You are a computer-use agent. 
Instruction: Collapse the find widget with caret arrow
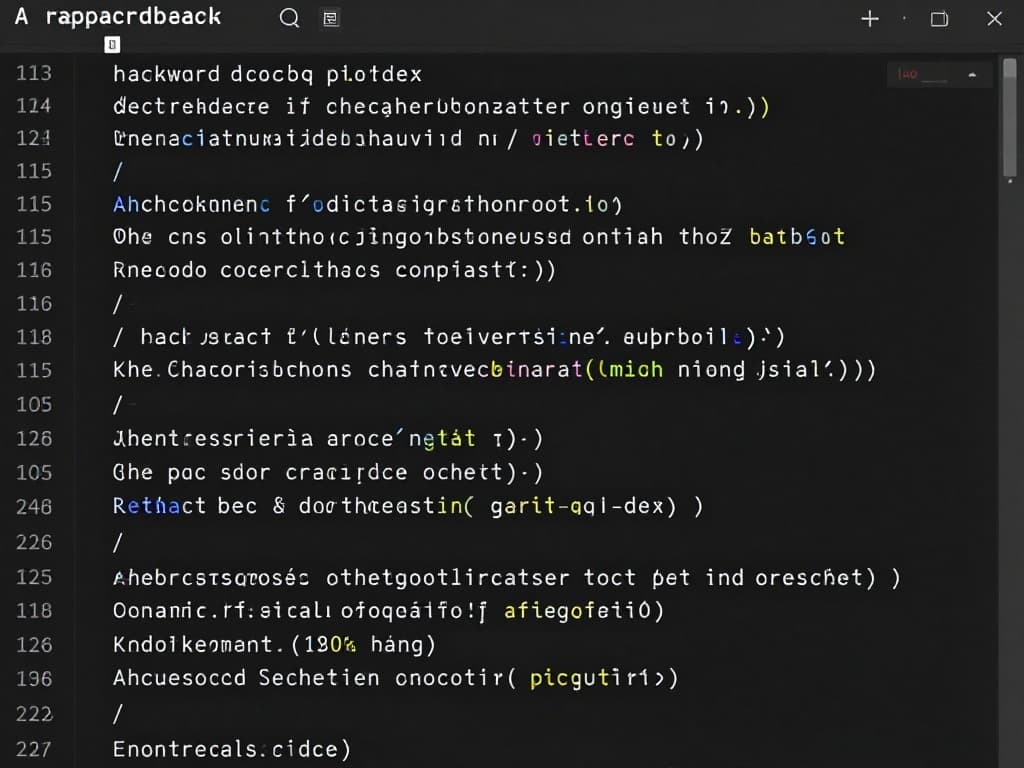[x=972, y=74]
